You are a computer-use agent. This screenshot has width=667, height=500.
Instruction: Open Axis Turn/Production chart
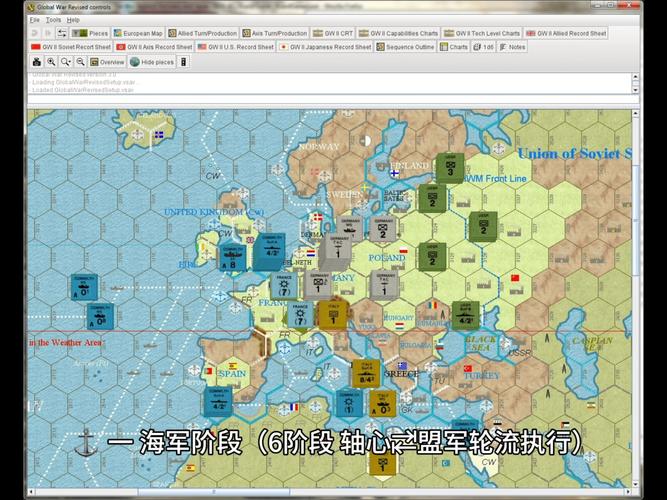pos(275,33)
